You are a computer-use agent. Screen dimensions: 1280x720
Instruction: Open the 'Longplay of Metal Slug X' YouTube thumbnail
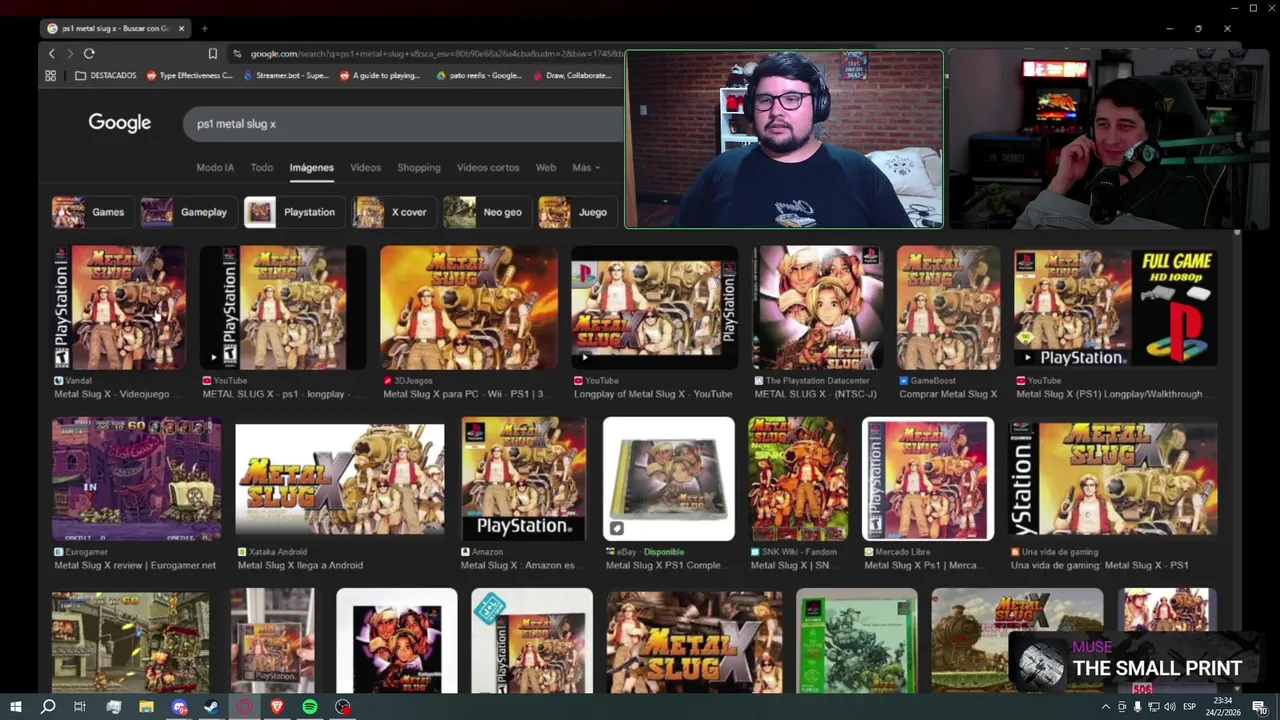(x=654, y=308)
